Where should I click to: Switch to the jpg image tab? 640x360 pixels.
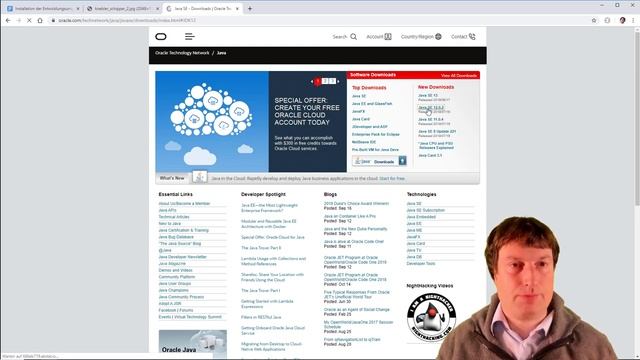coord(122,9)
